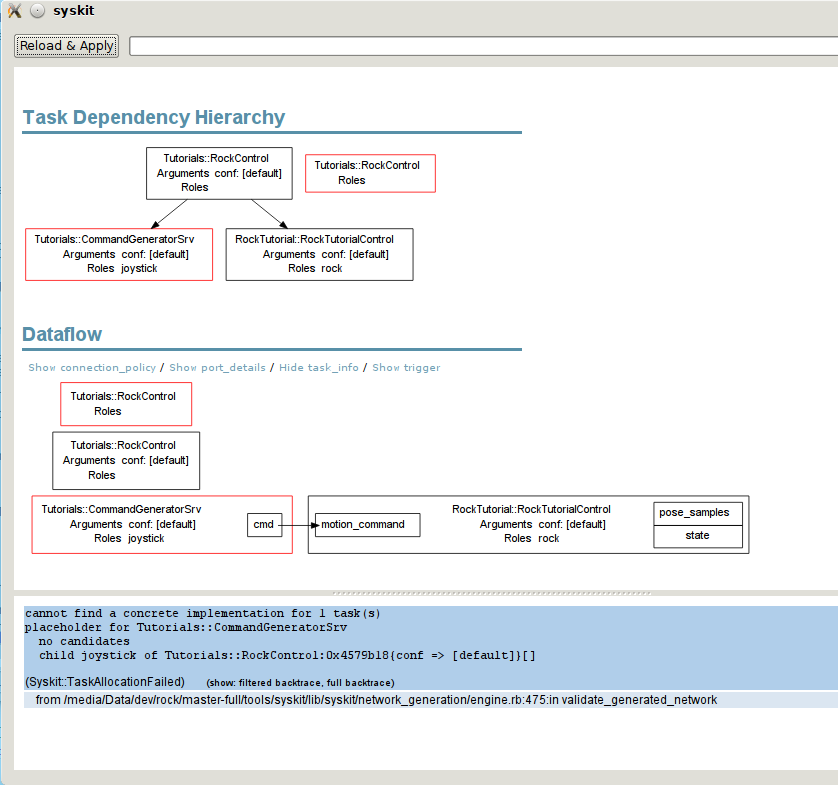Click the root Tutorials::RockControl node with conf argument
The image size is (838, 785).
coord(219,173)
